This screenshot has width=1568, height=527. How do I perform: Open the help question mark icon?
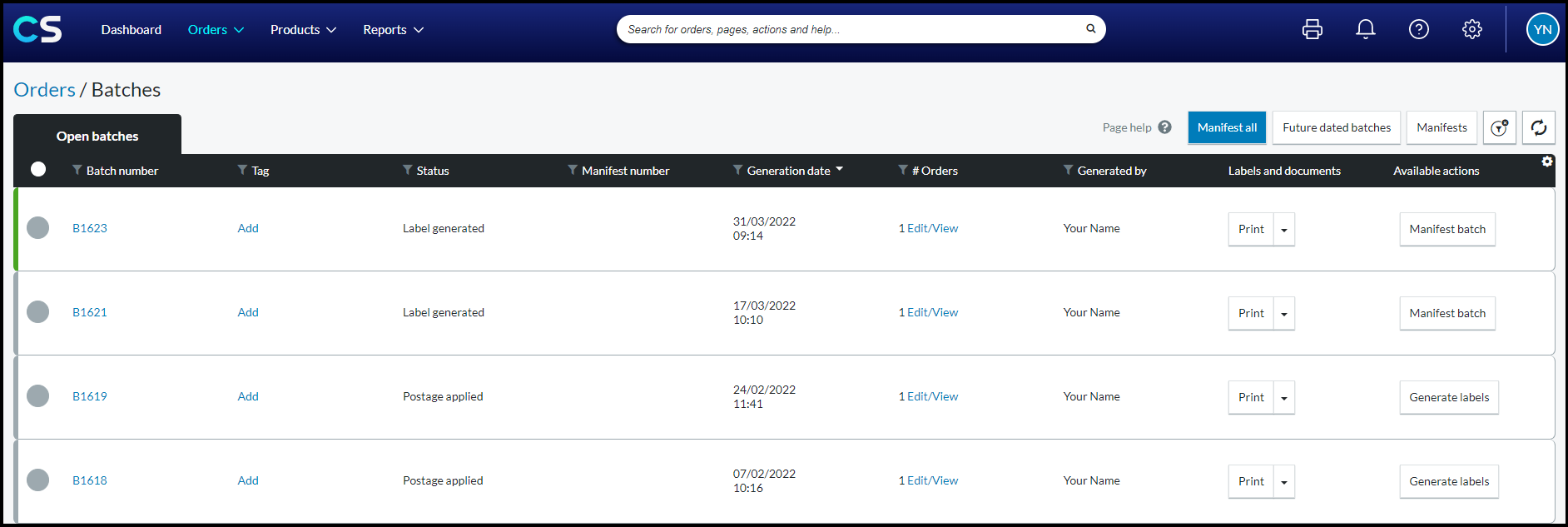(1419, 29)
